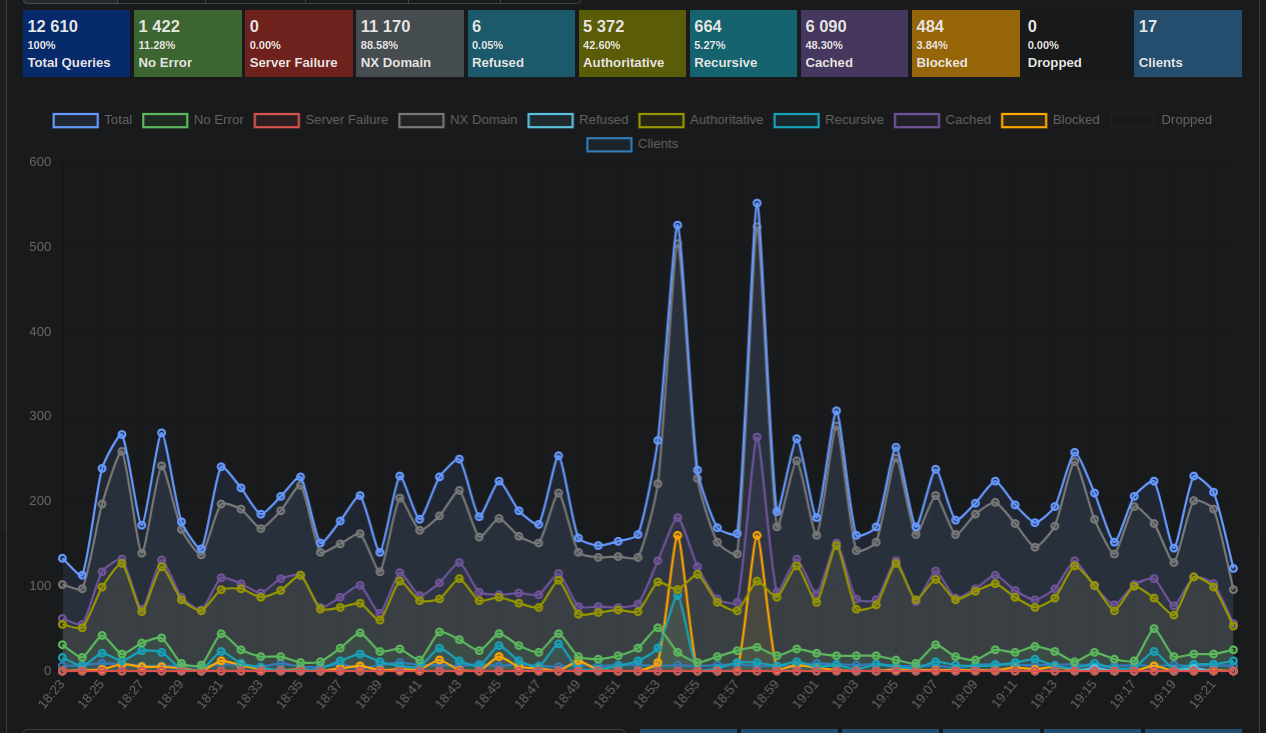Open the NX Domain stat tile
The image size is (1266, 733).
point(410,44)
